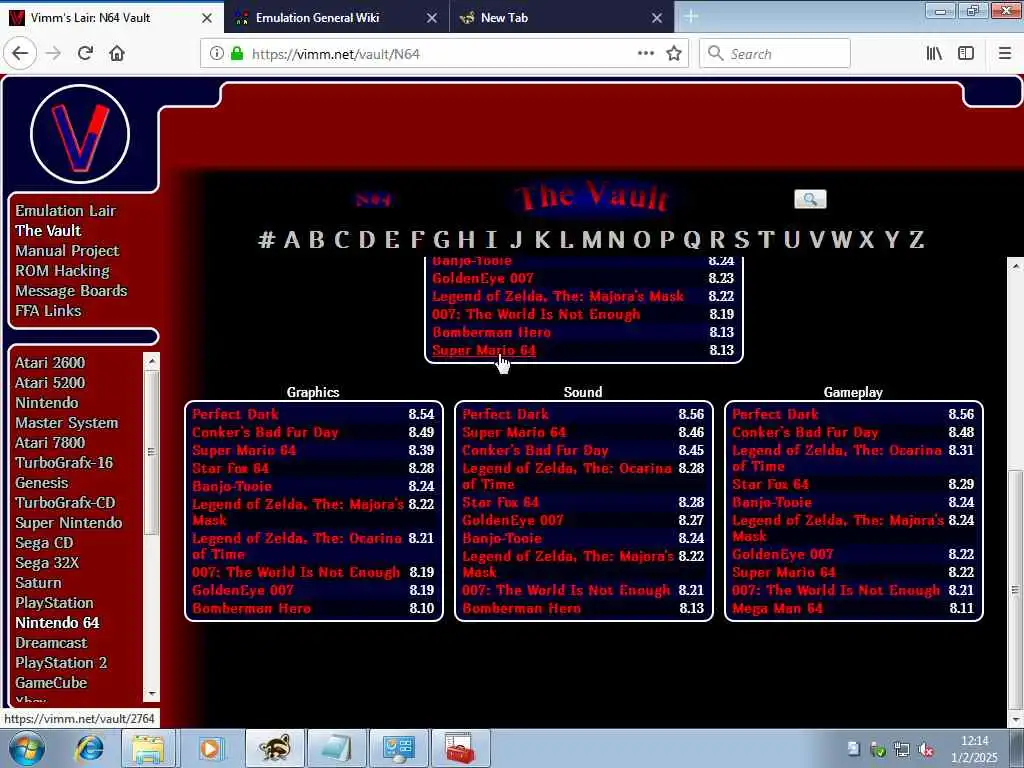This screenshot has width=1024, height=768.
Task: Select Atari 2600 in the systems list
Action: pos(50,362)
